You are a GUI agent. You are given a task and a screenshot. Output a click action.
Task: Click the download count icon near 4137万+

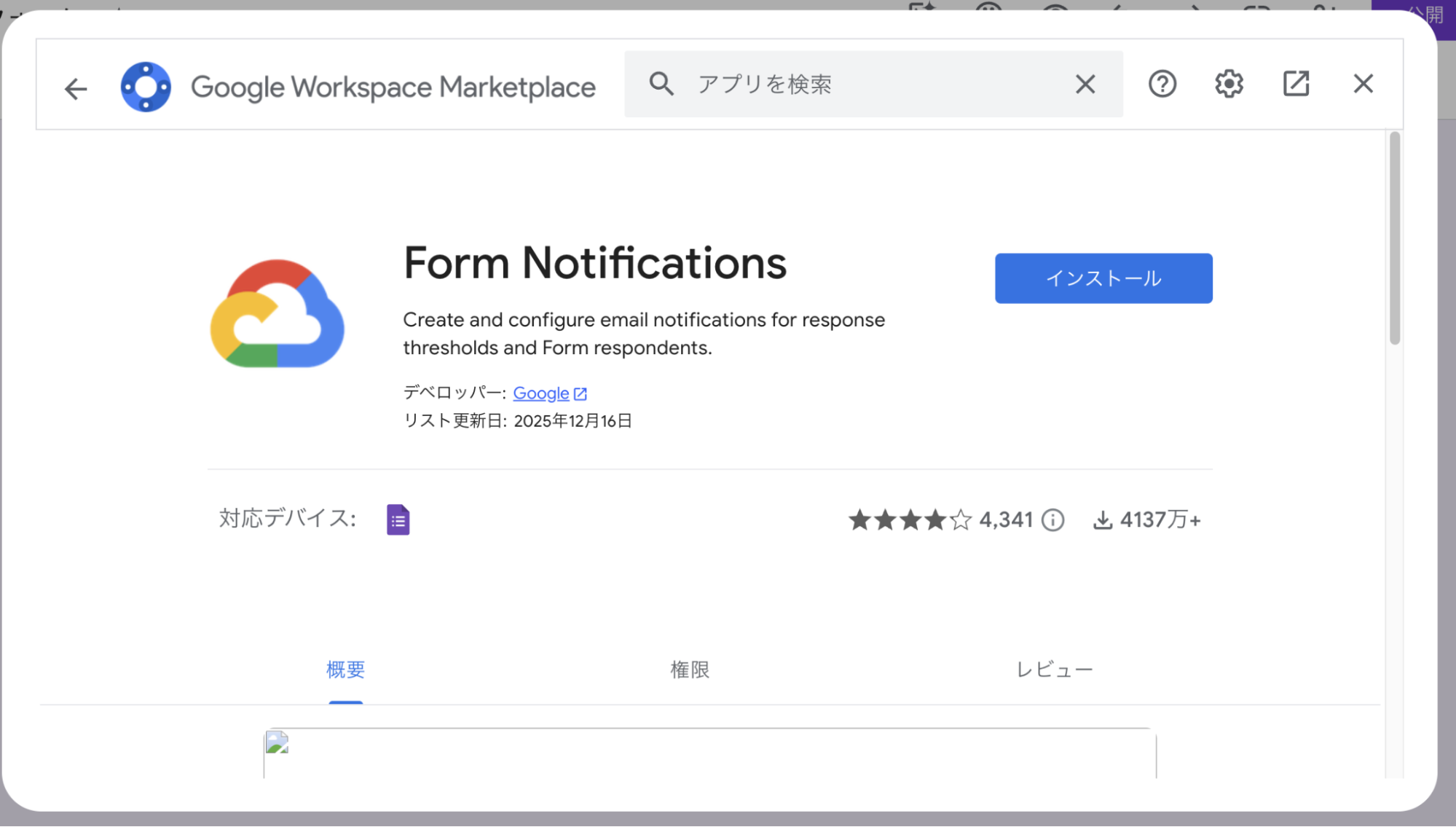point(1103,519)
